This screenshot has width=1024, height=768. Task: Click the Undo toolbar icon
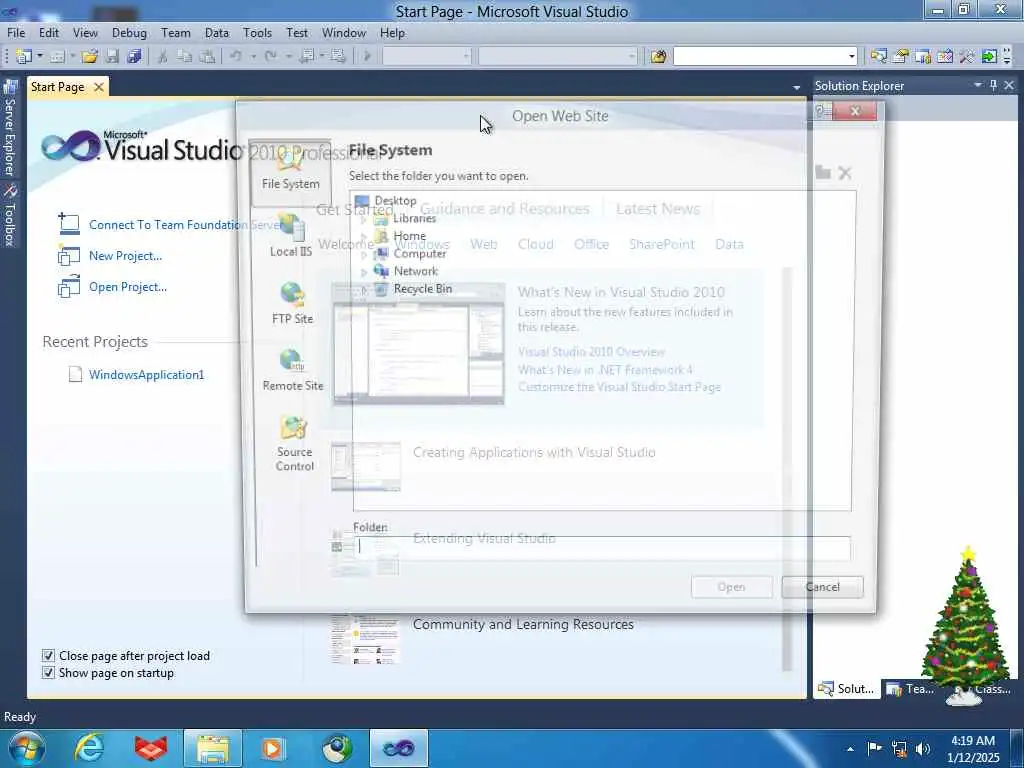(x=236, y=57)
